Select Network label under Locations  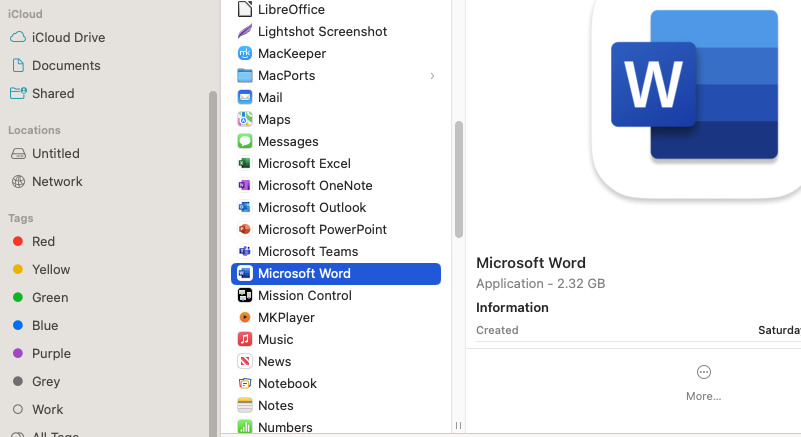tap(57, 181)
